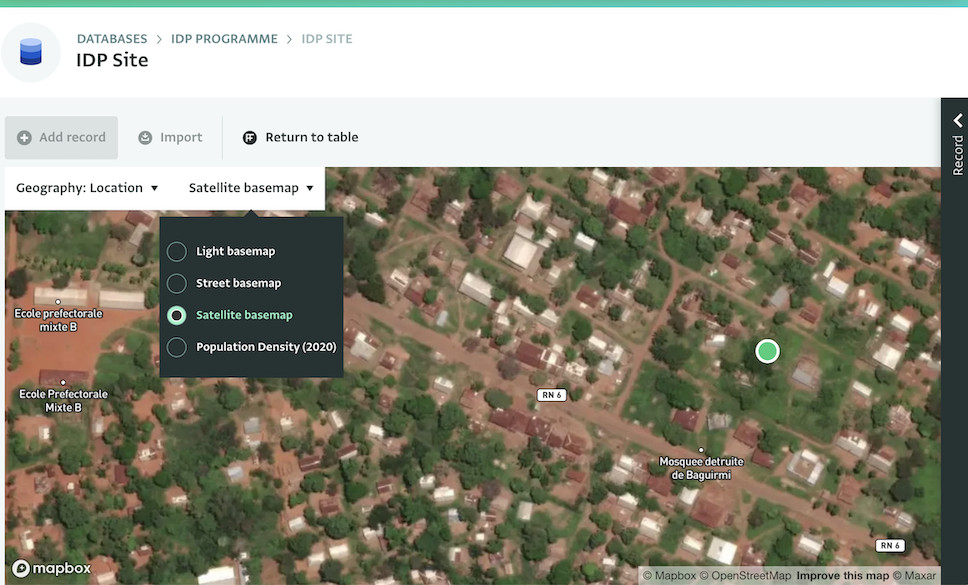Open the Mapbox attribution link
968x585 pixels.
pyautogui.click(x=669, y=575)
